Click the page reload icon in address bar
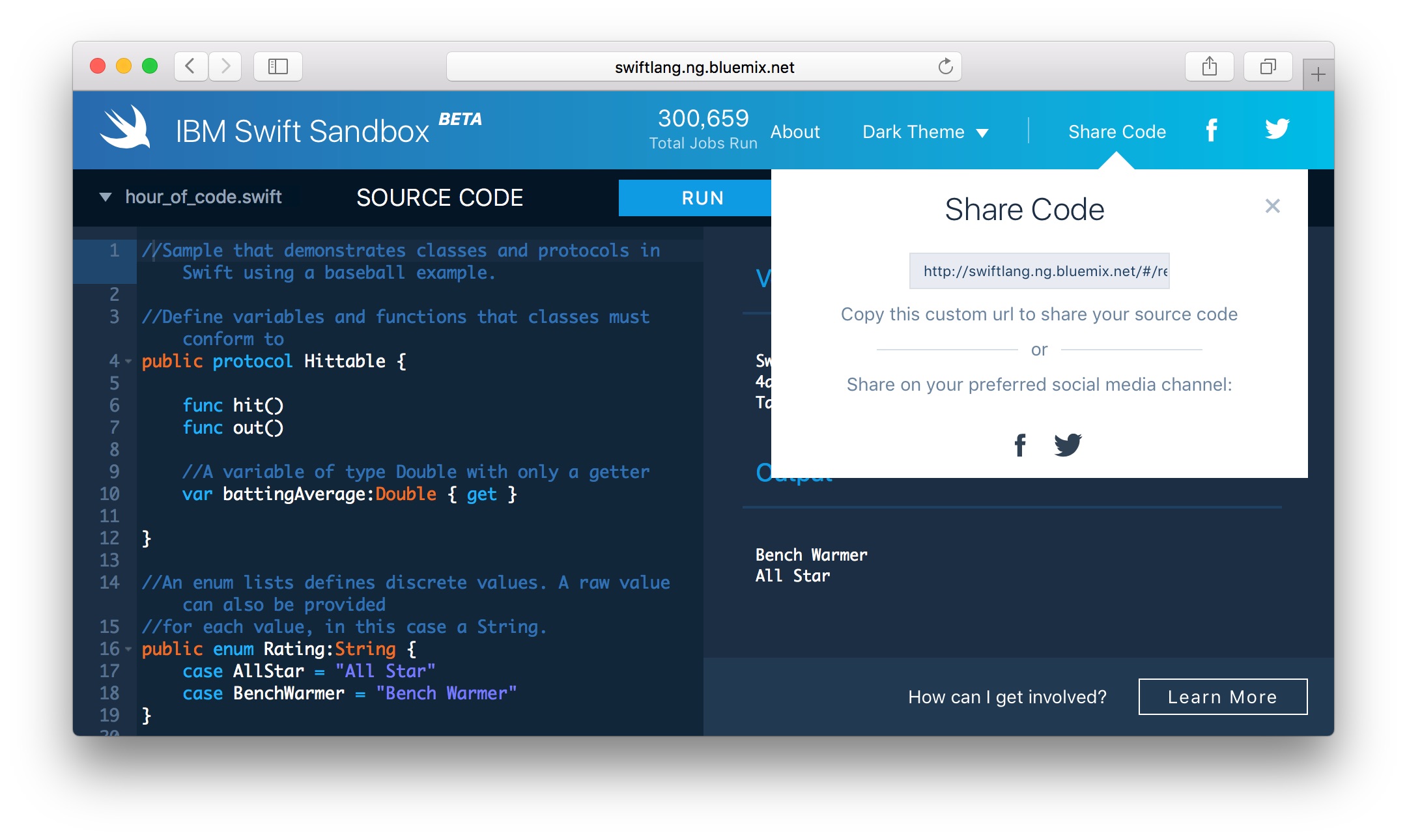Viewport: 1407px width, 840px height. [x=945, y=66]
